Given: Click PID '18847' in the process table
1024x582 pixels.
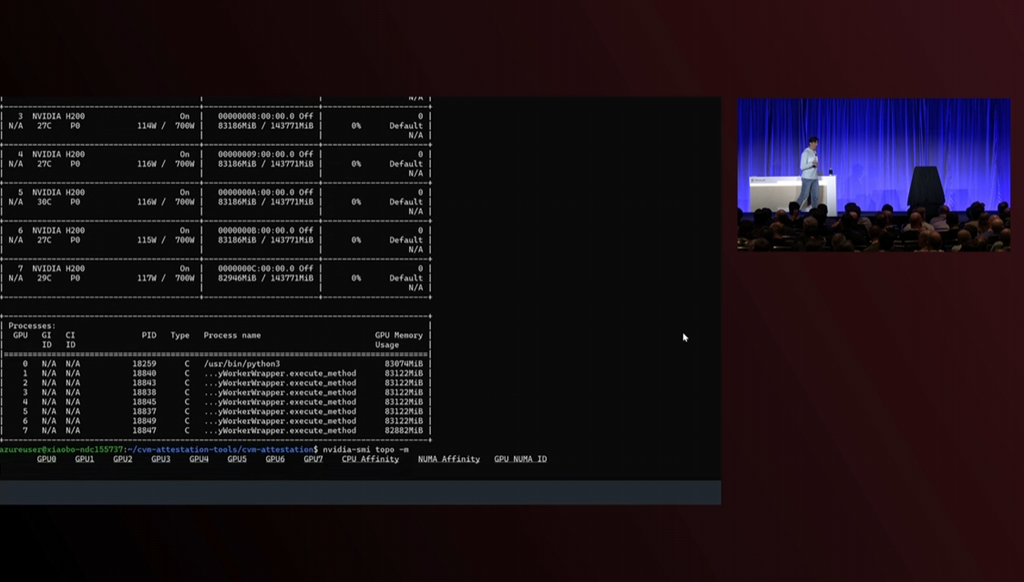Looking at the screenshot, I should coord(144,430).
